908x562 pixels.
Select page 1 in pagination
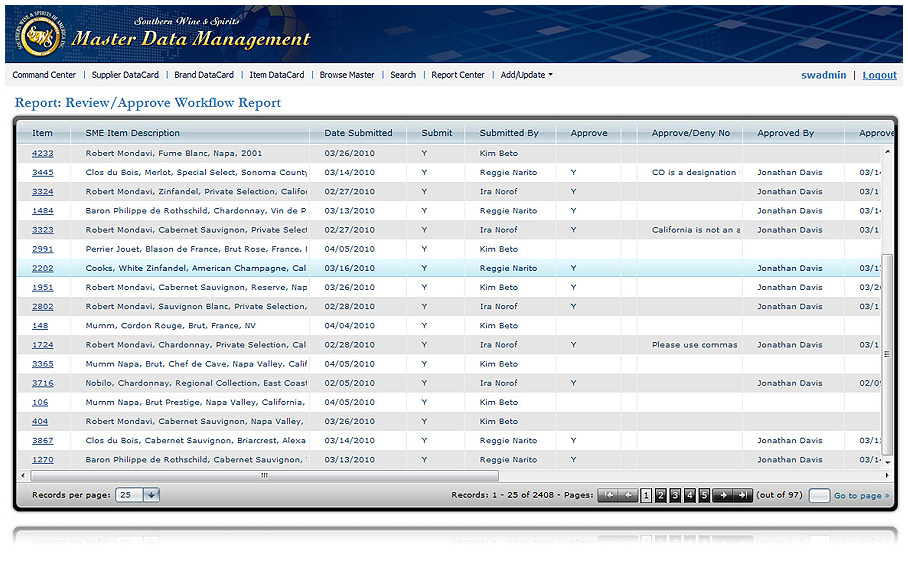point(646,495)
